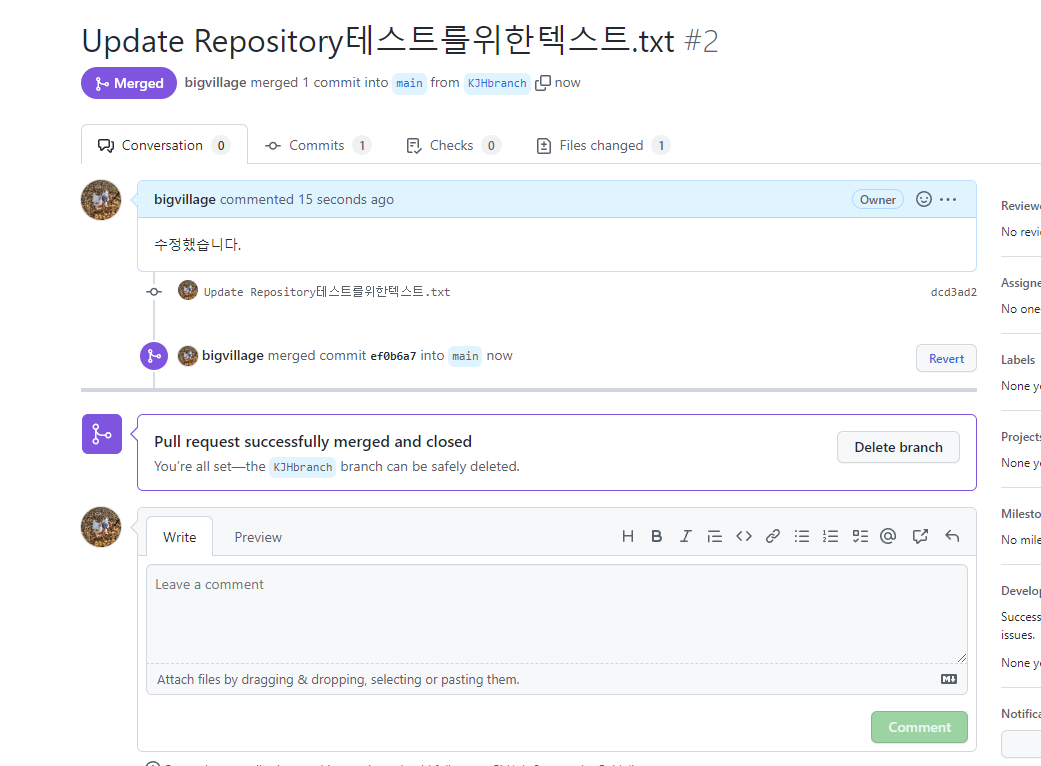Click the purple Merged status badge
1041x766 pixels.
tap(129, 83)
